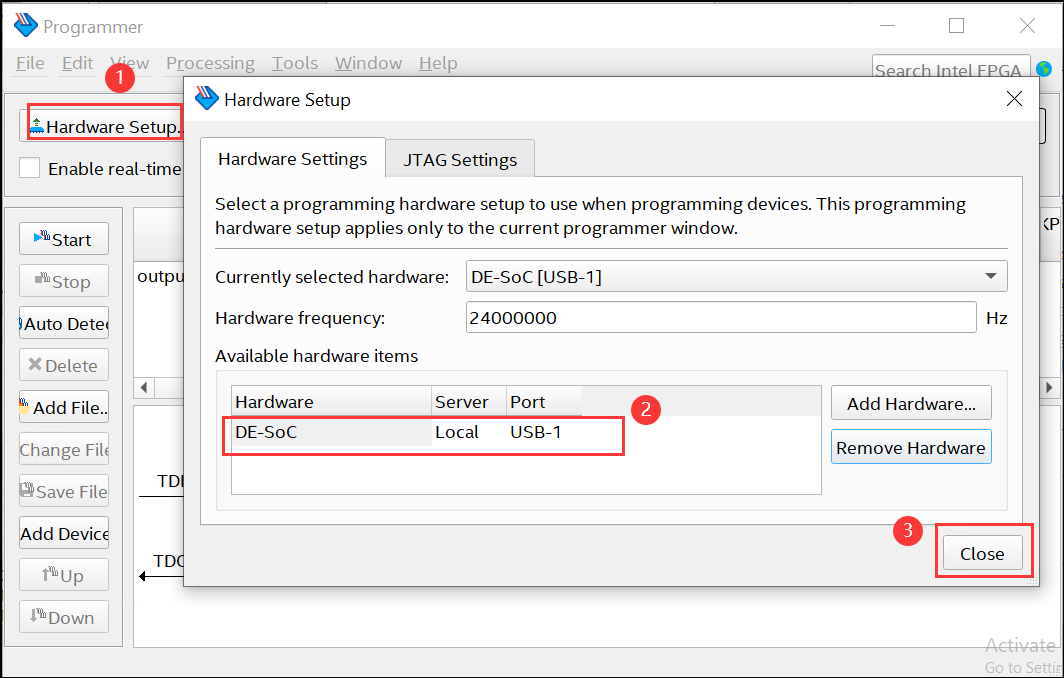This screenshot has width=1064, height=678.
Task: Enable real-time checkbox in Programmer
Action: [29, 168]
